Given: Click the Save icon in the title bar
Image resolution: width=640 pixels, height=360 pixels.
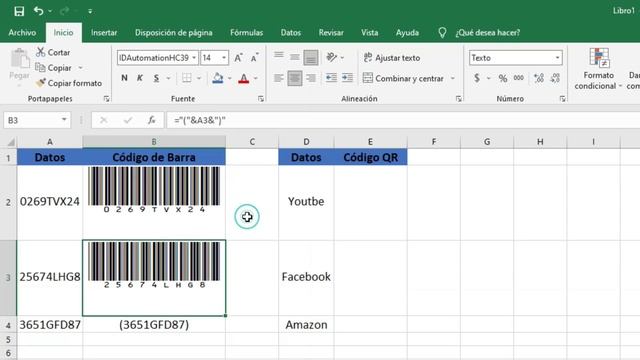Looking at the screenshot, I should [x=19, y=11].
